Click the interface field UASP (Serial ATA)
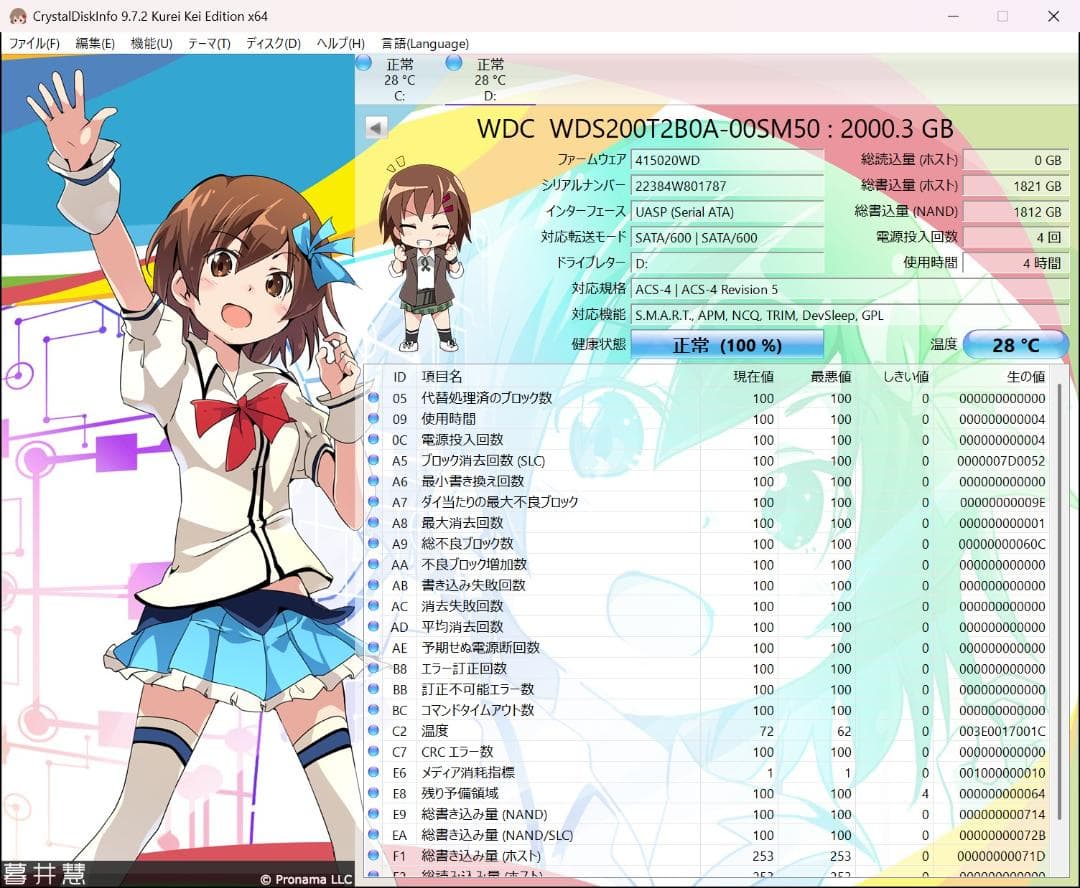This screenshot has height=888, width=1080. click(x=727, y=211)
